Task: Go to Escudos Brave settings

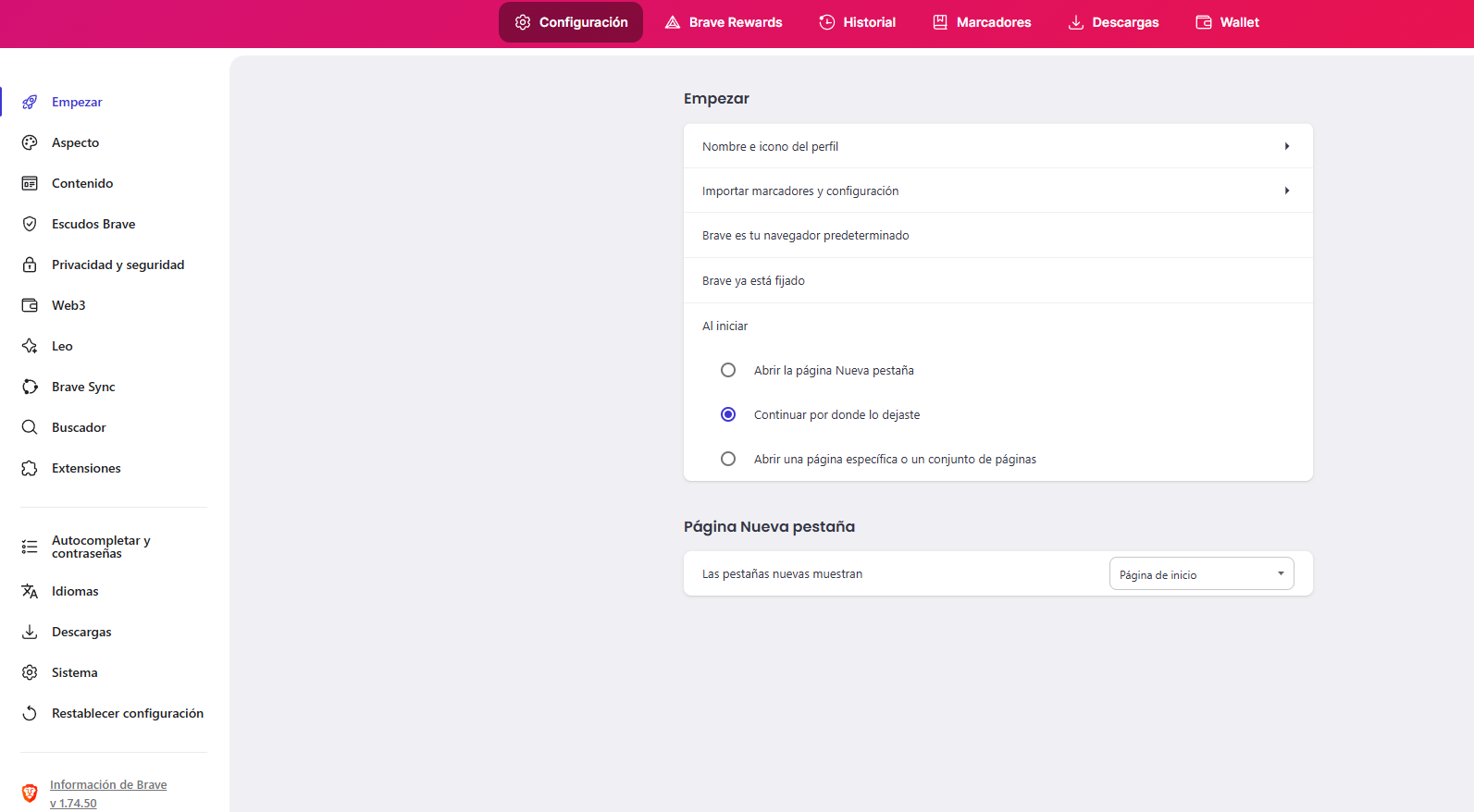Action: click(93, 224)
